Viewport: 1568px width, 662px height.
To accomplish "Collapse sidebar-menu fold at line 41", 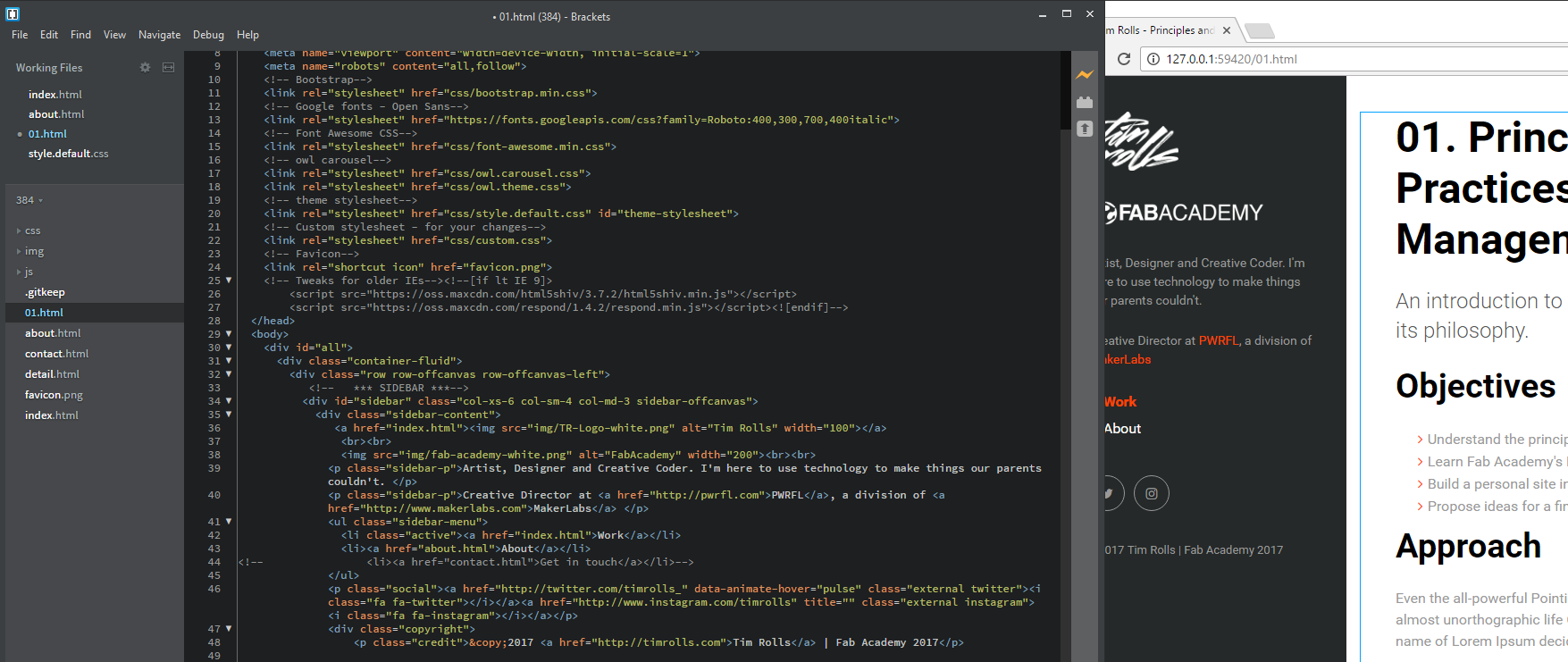I will click(229, 522).
